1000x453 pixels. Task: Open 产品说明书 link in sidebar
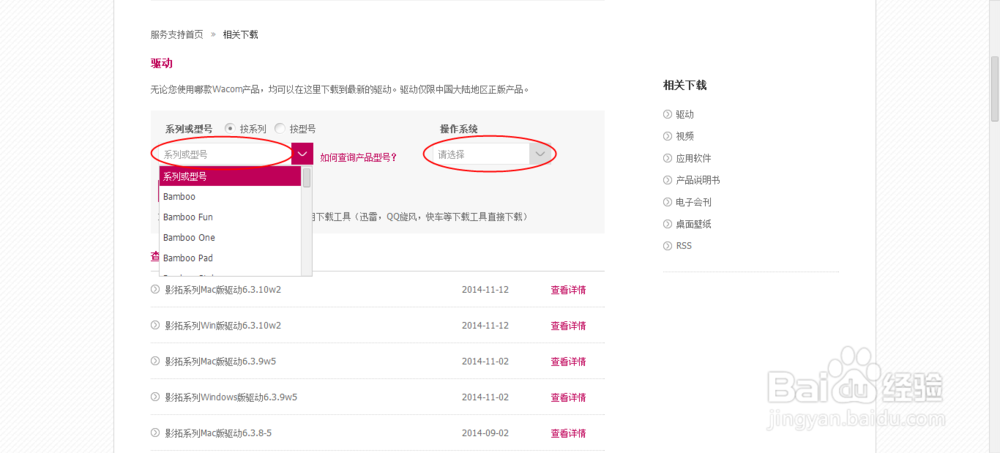(698, 181)
